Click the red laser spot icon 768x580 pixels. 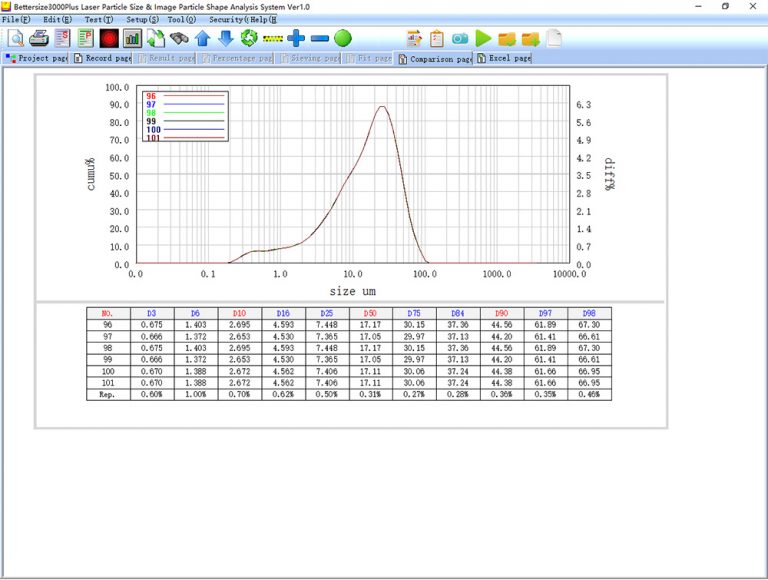pos(109,38)
